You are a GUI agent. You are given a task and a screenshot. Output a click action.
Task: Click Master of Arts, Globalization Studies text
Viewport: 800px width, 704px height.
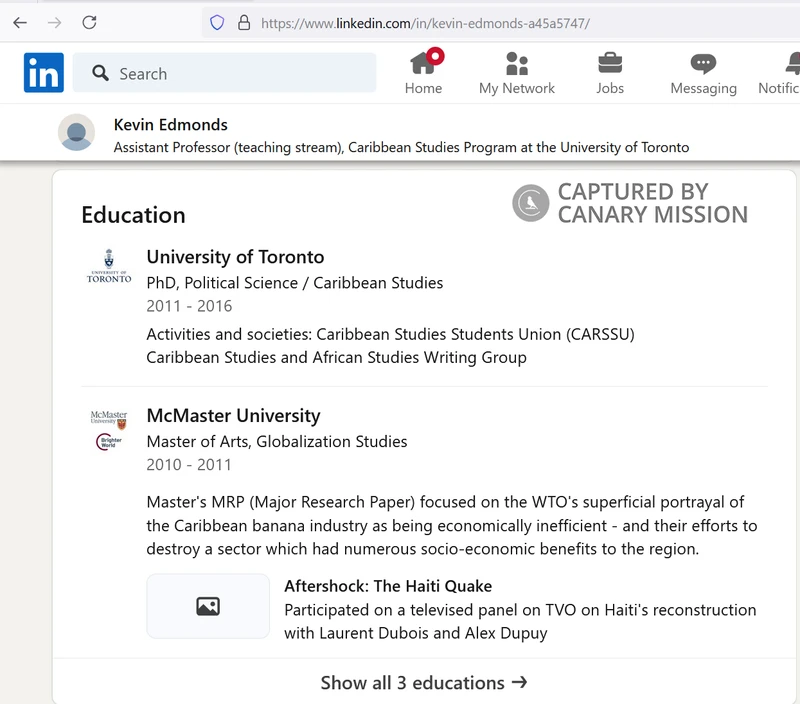(x=277, y=441)
